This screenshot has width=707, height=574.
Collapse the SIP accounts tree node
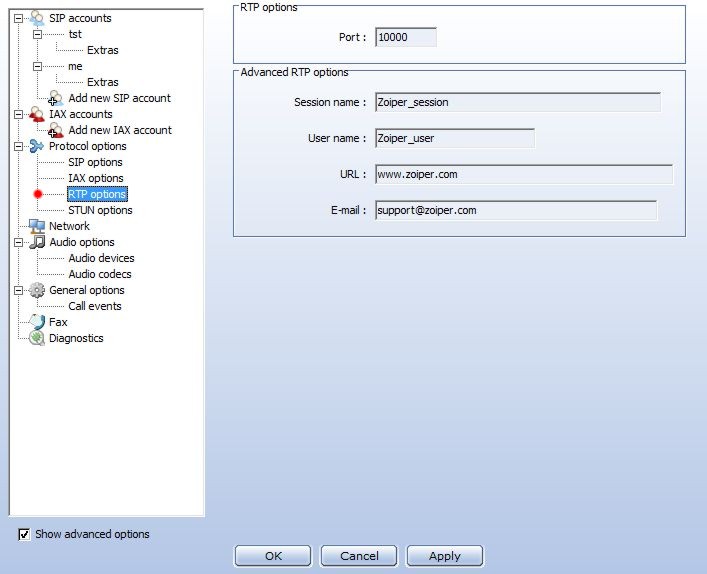pos(19,18)
